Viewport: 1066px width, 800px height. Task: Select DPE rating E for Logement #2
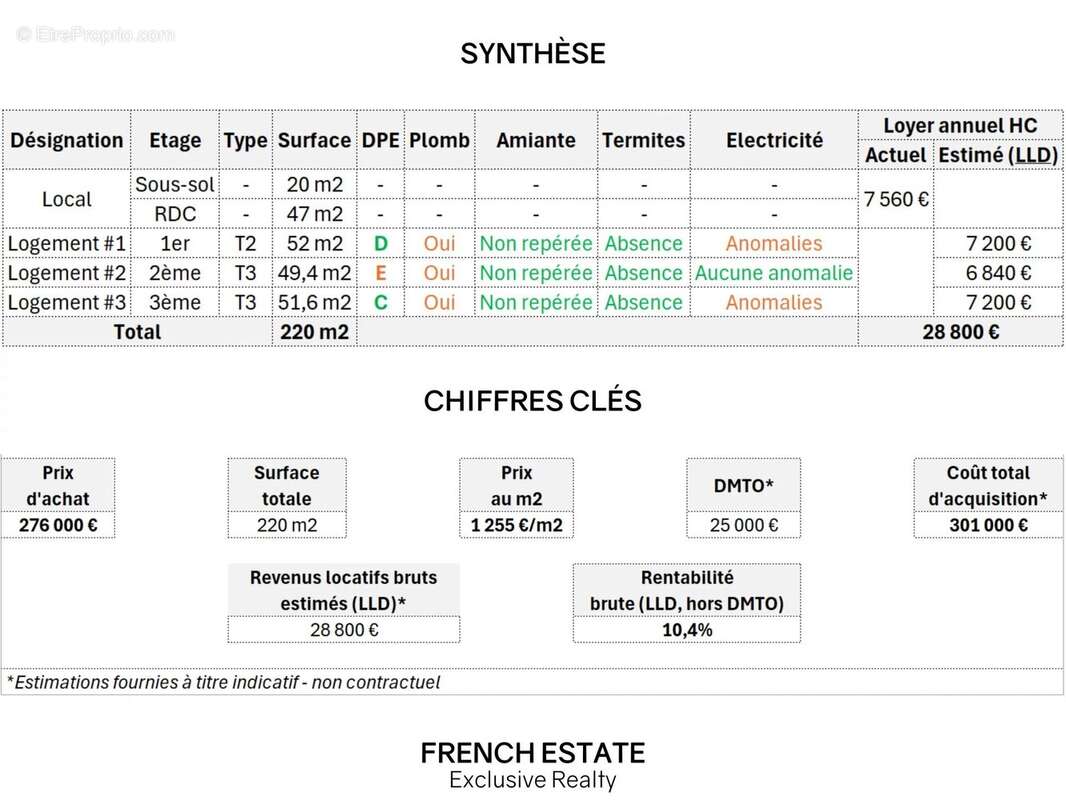(x=380, y=273)
